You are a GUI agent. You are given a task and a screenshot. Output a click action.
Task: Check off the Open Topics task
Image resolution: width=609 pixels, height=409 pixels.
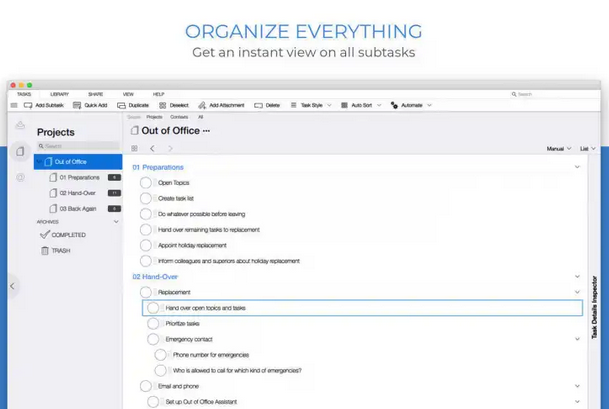(x=146, y=183)
